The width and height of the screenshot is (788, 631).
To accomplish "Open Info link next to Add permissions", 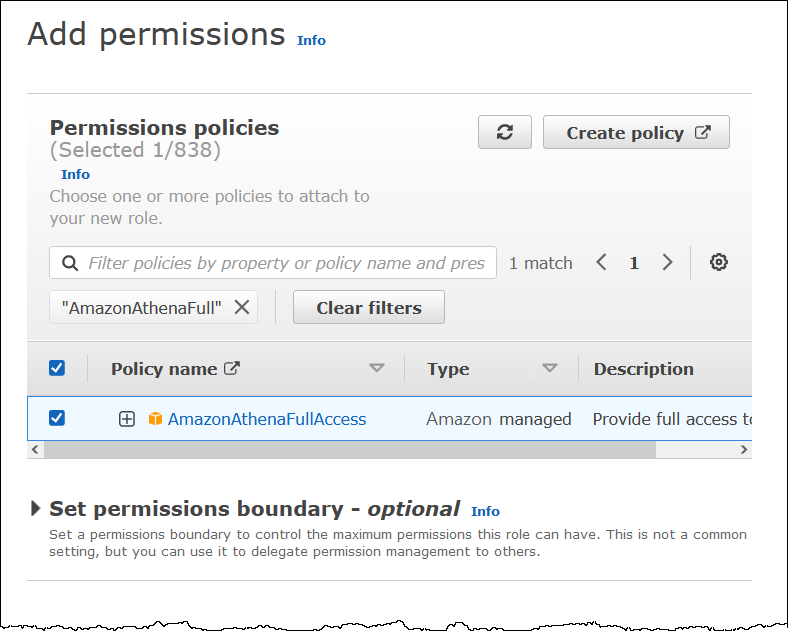I will tap(311, 40).
